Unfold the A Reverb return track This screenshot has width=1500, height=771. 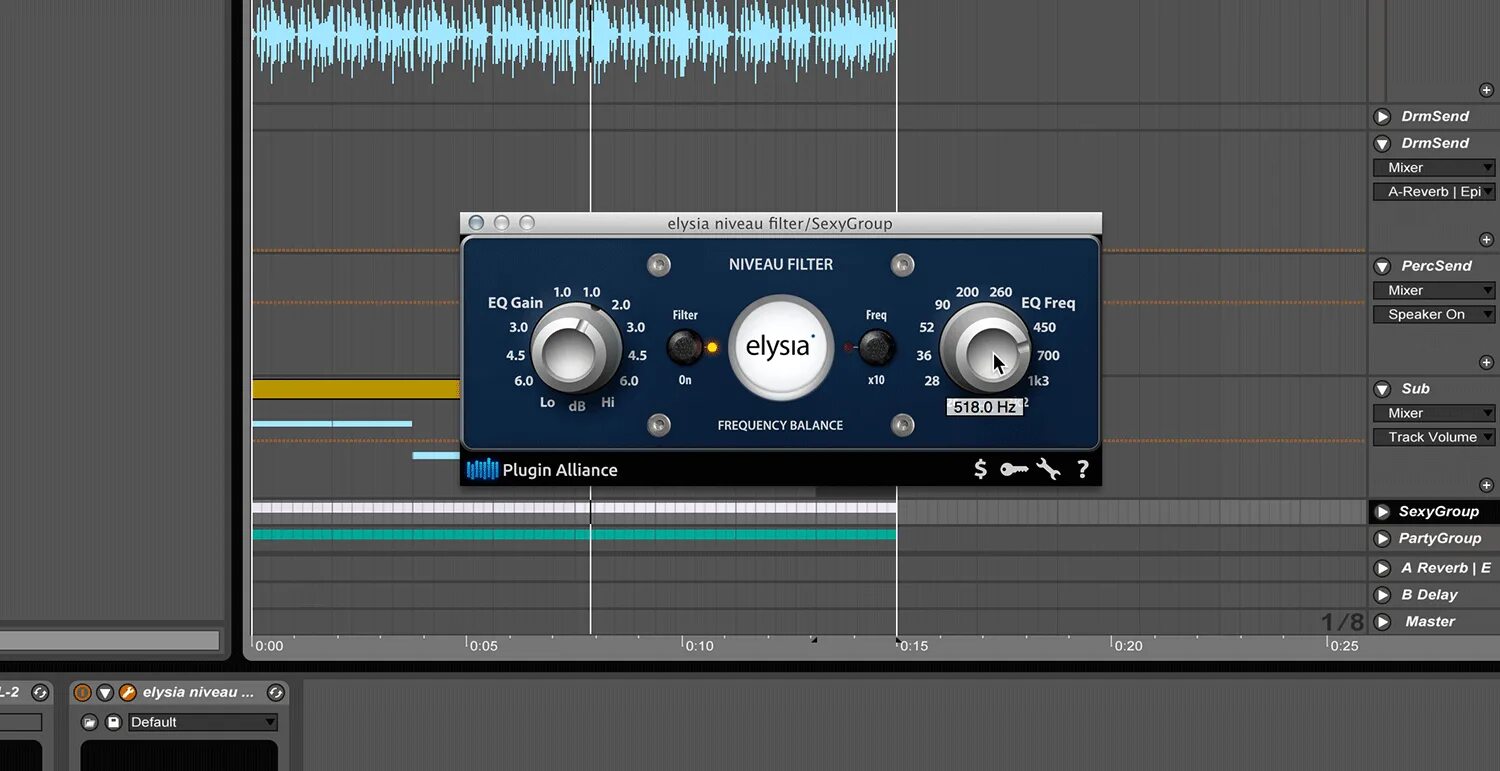pyautogui.click(x=1382, y=568)
